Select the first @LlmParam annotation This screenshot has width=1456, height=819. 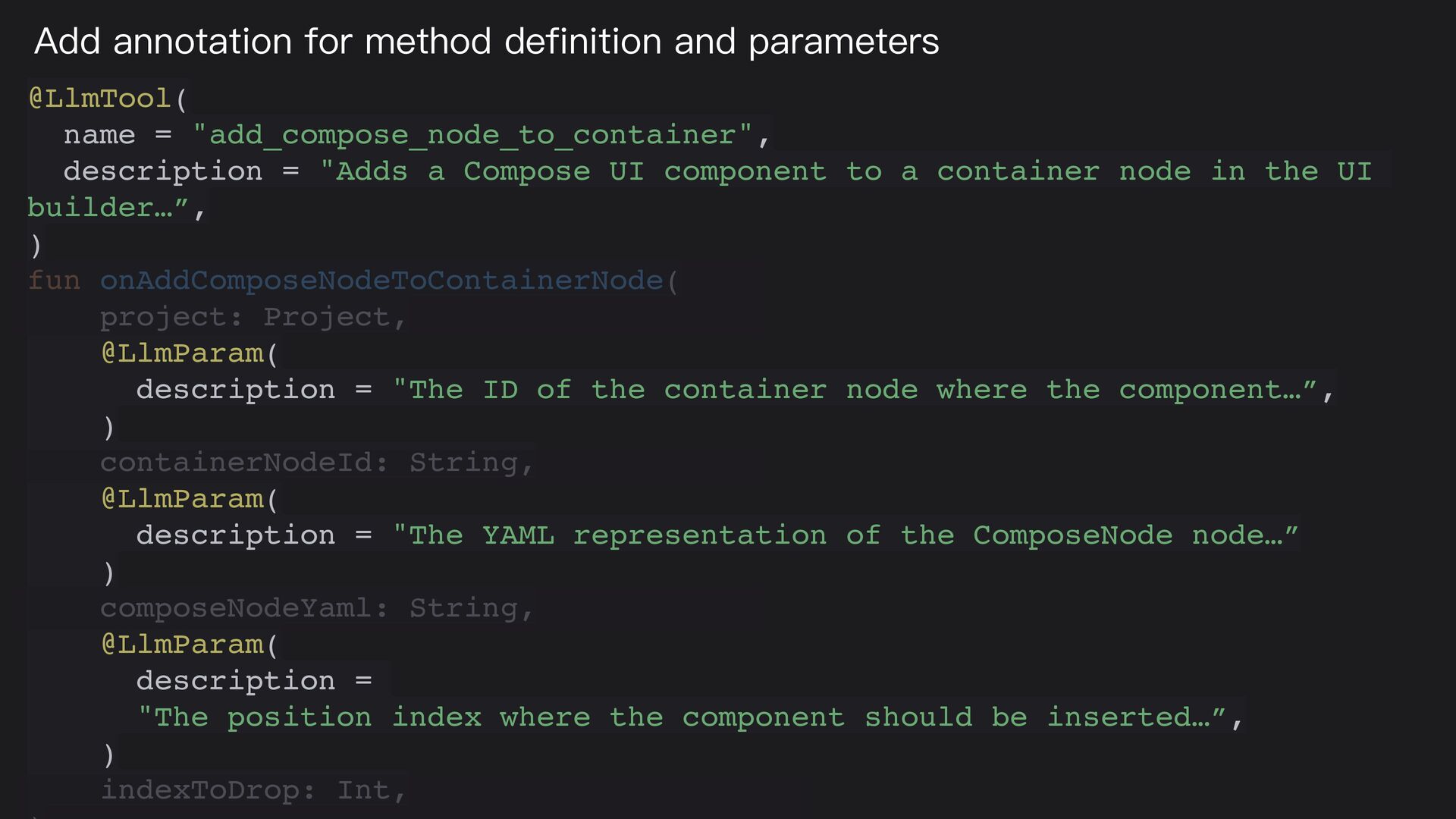pyautogui.click(x=182, y=353)
